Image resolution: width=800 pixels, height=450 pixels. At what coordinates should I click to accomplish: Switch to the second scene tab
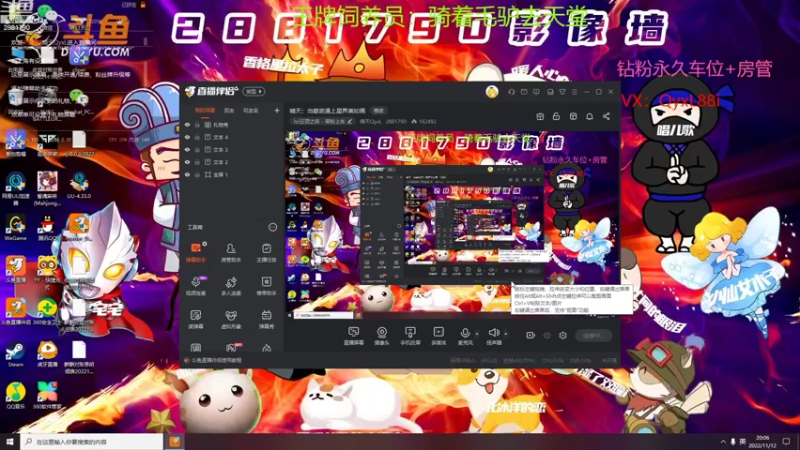tap(229, 110)
